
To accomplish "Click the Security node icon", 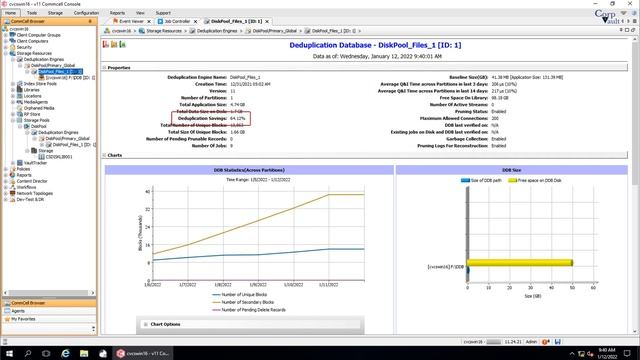I will pyautogui.click(x=13, y=47).
